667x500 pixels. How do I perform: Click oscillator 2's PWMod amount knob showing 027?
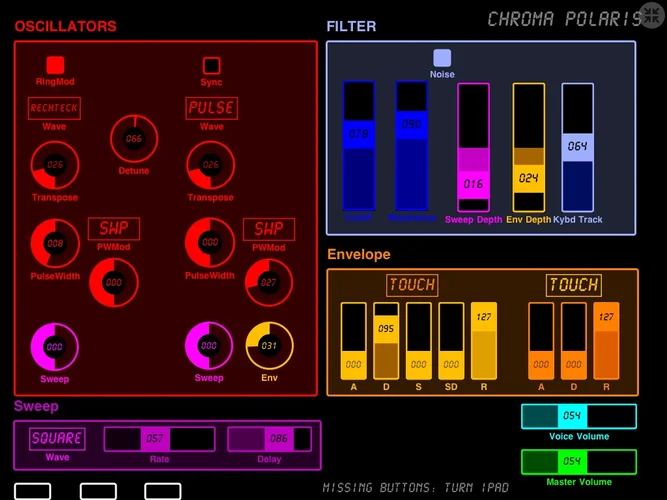[268, 283]
